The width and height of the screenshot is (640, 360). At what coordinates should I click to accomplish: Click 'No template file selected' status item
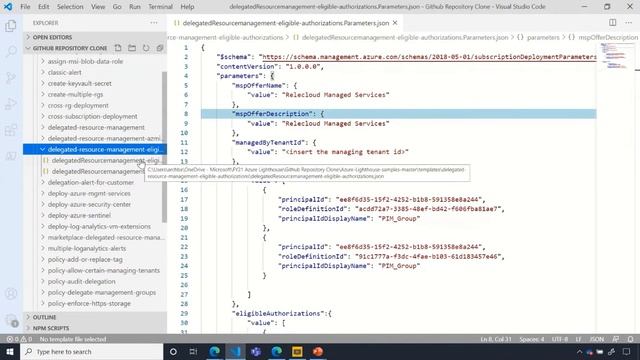point(73,339)
